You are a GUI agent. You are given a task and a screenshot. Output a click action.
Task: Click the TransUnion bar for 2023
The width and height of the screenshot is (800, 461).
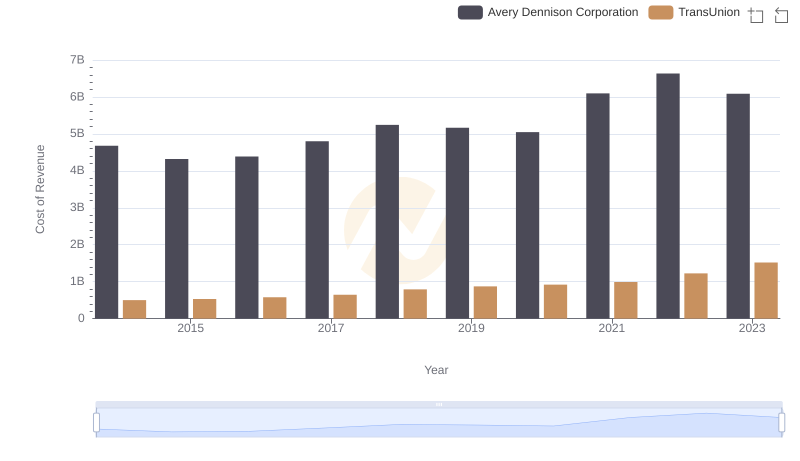(x=766, y=291)
